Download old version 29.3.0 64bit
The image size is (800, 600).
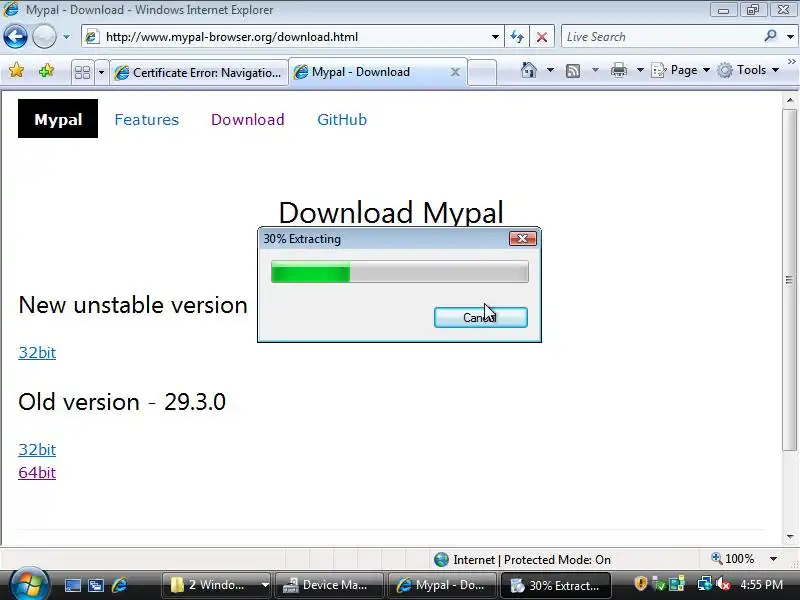[x=37, y=472]
